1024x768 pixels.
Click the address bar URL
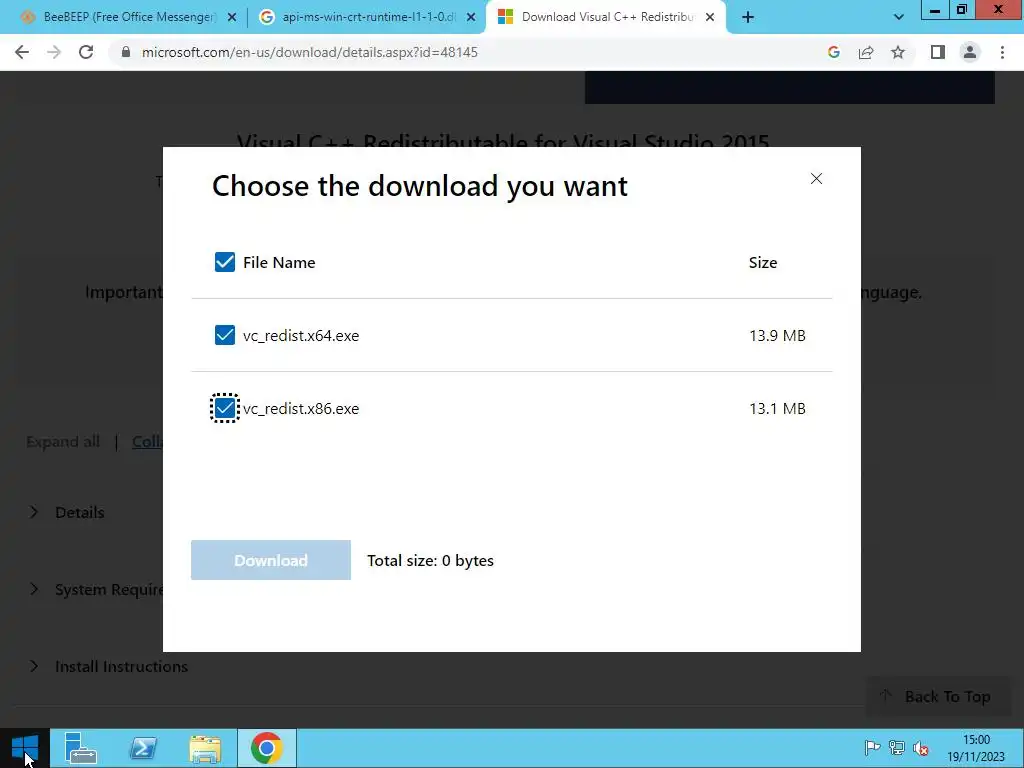click(x=310, y=52)
